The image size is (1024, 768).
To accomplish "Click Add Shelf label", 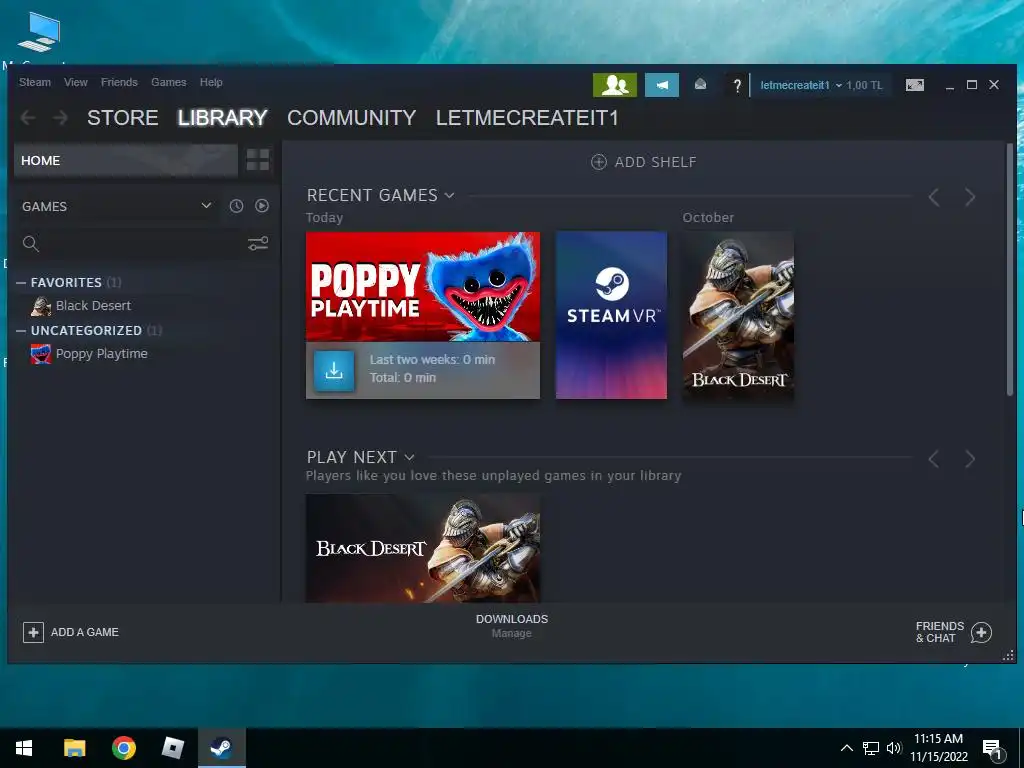I will click(x=655, y=162).
